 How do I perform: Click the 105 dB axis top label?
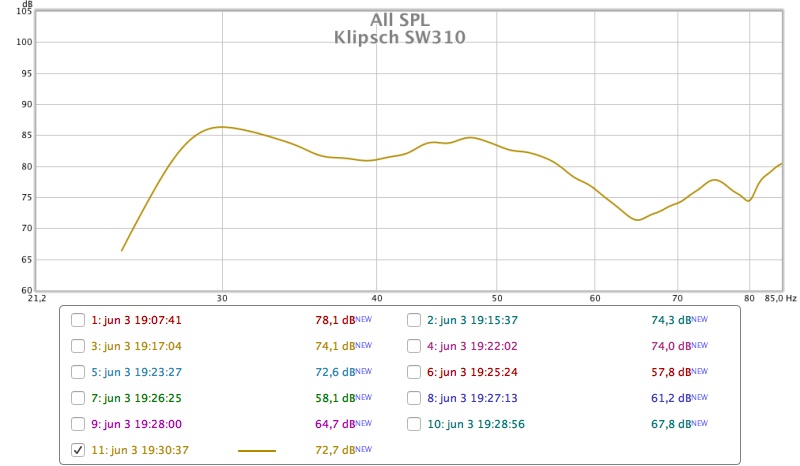tap(24, 11)
